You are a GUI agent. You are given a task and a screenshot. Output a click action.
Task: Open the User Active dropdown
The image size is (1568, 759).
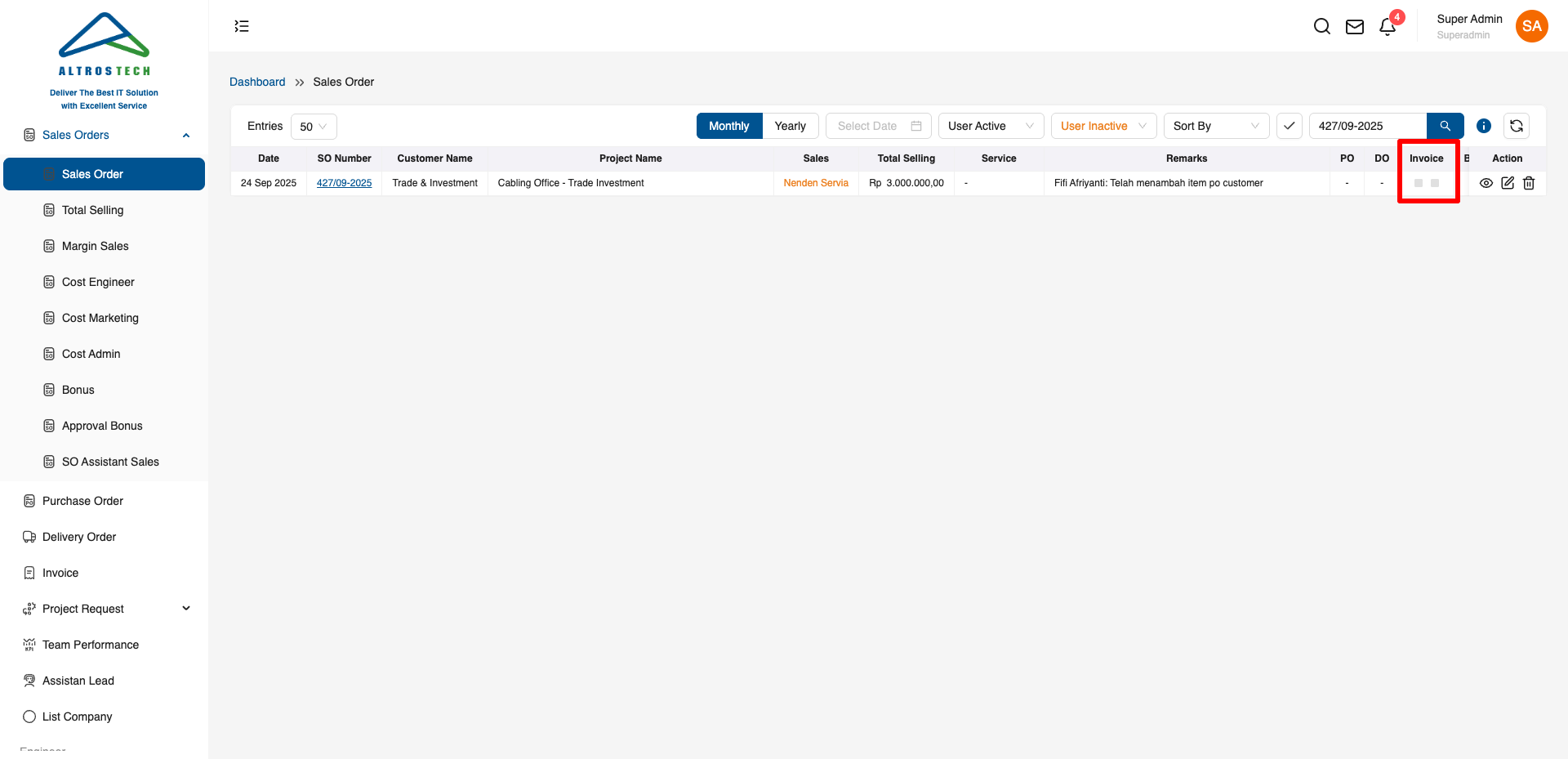click(x=991, y=126)
